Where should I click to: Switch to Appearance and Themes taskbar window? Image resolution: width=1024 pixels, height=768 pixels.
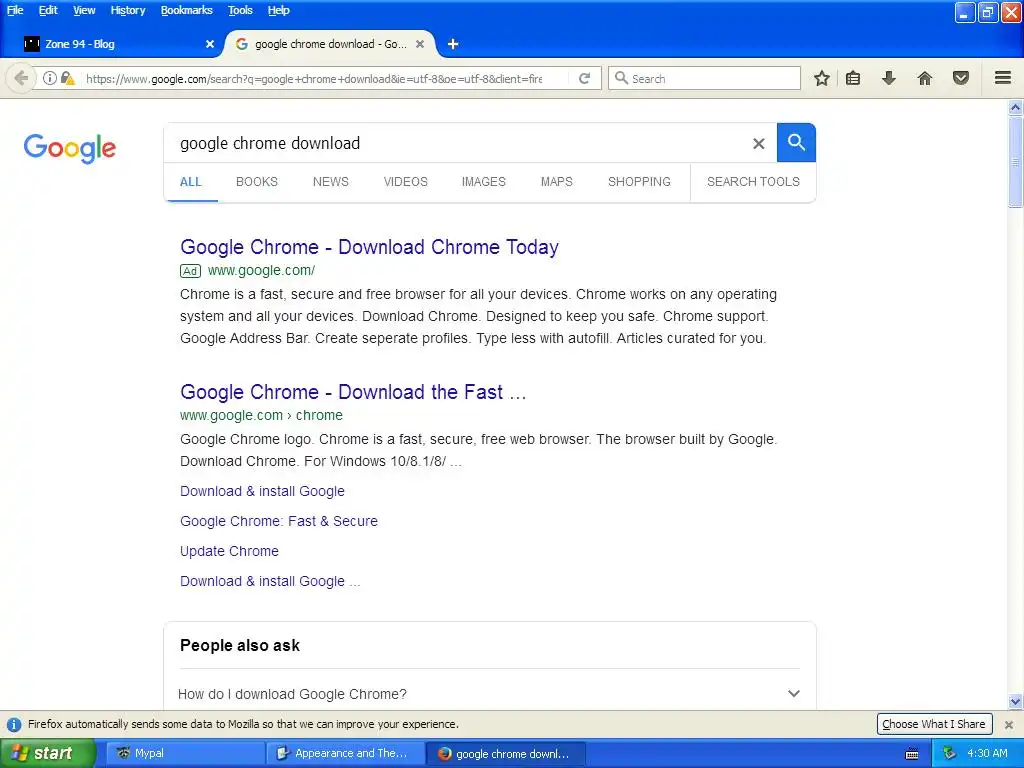click(345, 754)
